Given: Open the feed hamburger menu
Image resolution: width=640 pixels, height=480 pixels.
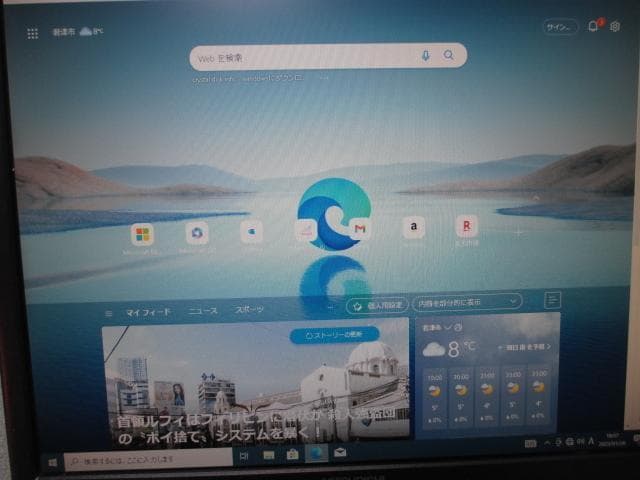Looking at the screenshot, I should tap(553, 299).
